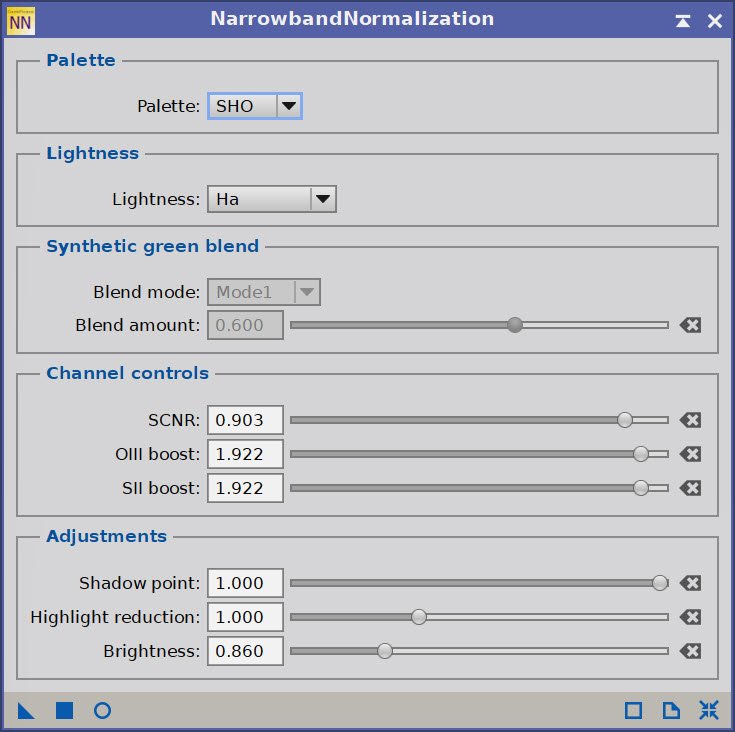Click the Brightness slider handle
This screenshot has width=735, height=732.
pyautogui.click(x=385, y=651)
